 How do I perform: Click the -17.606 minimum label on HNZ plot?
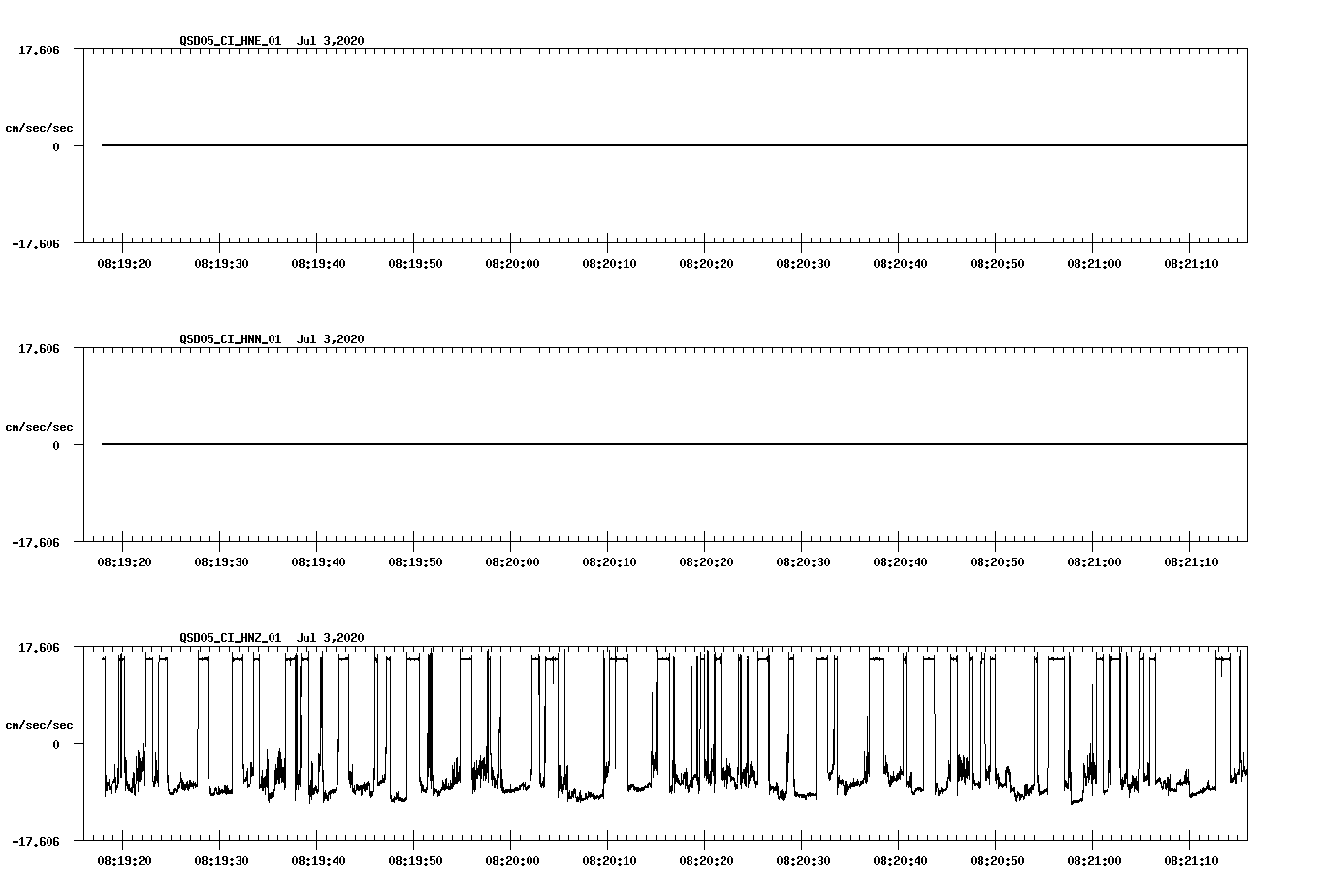(x=36, y=841)
